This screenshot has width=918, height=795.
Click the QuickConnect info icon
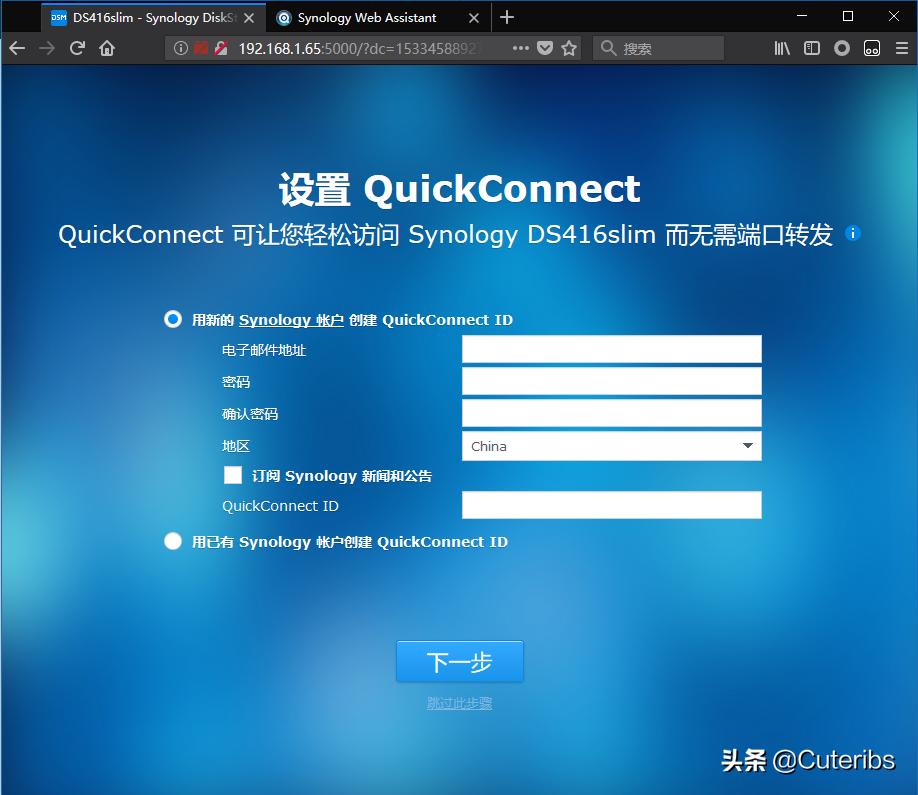[852, 233]
